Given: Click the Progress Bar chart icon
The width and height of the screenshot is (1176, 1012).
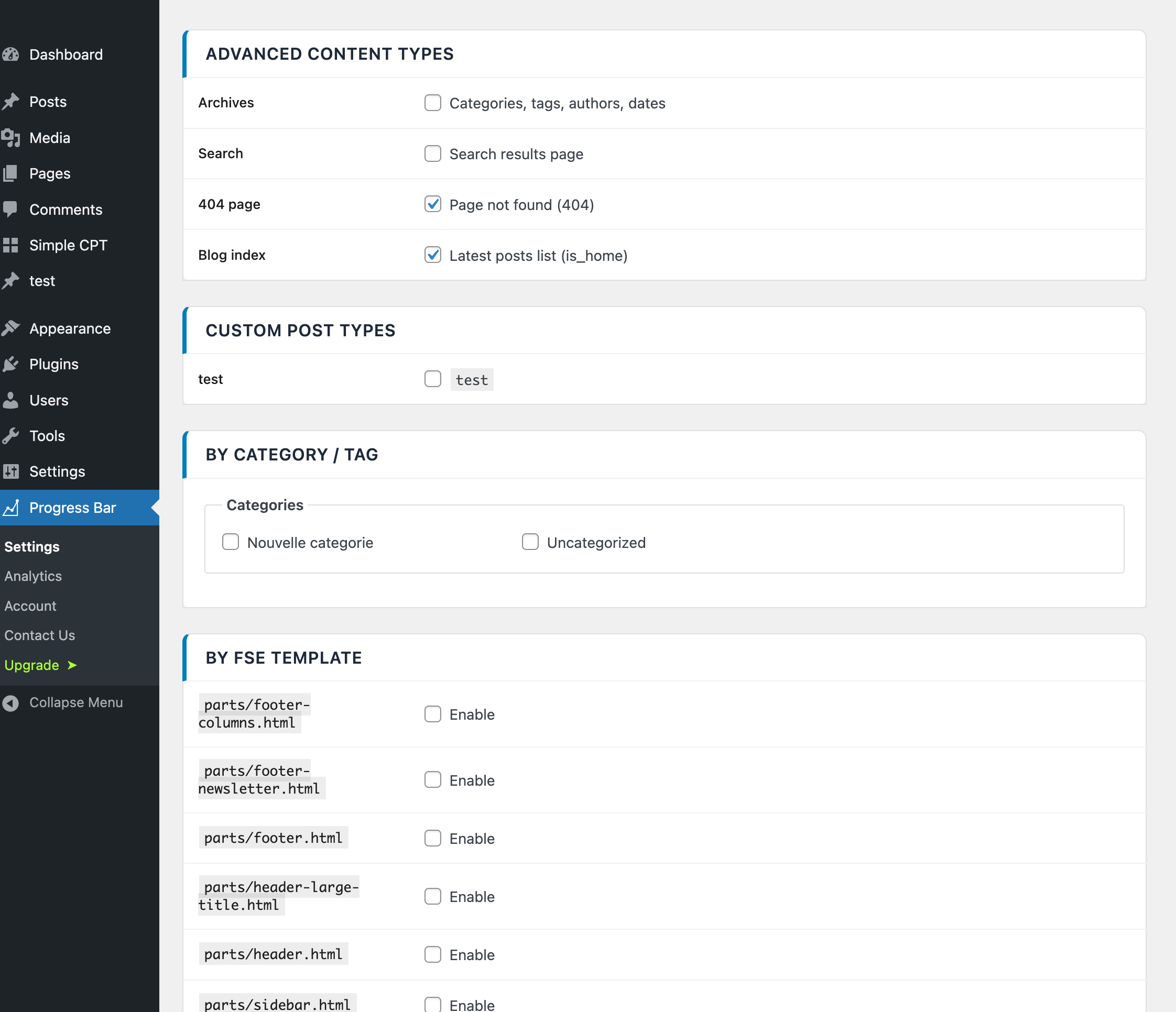Looking at the screenshot, I should coord(11,508).
